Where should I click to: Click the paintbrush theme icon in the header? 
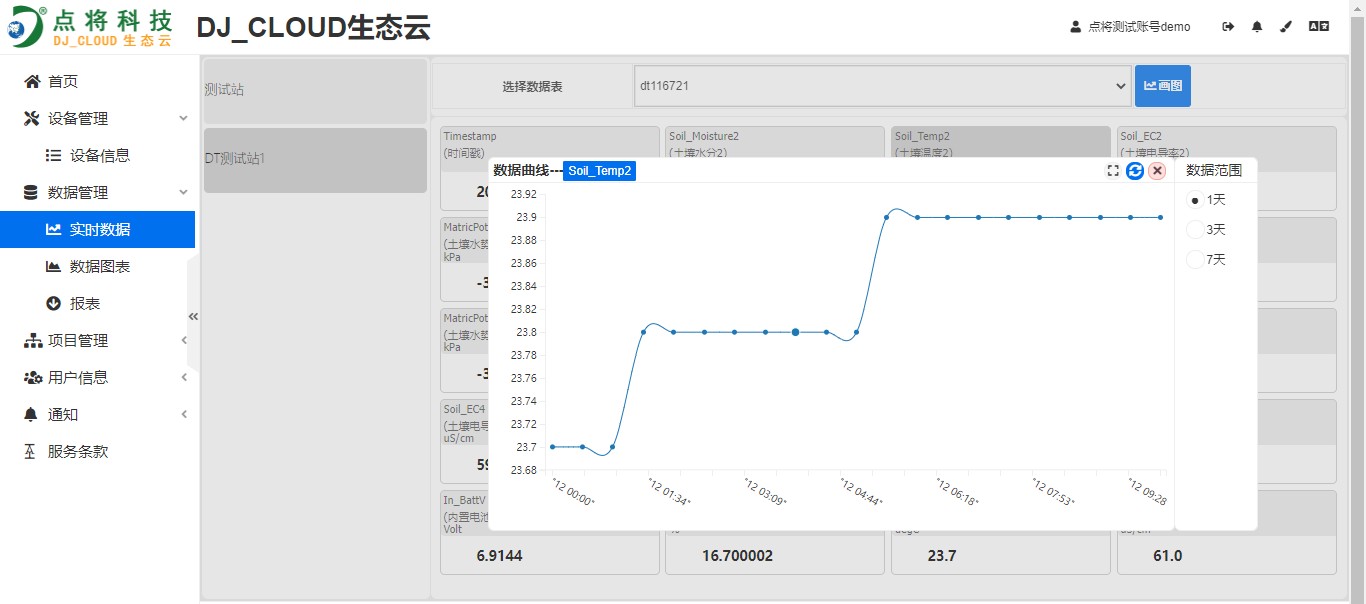pos(1285,26)
